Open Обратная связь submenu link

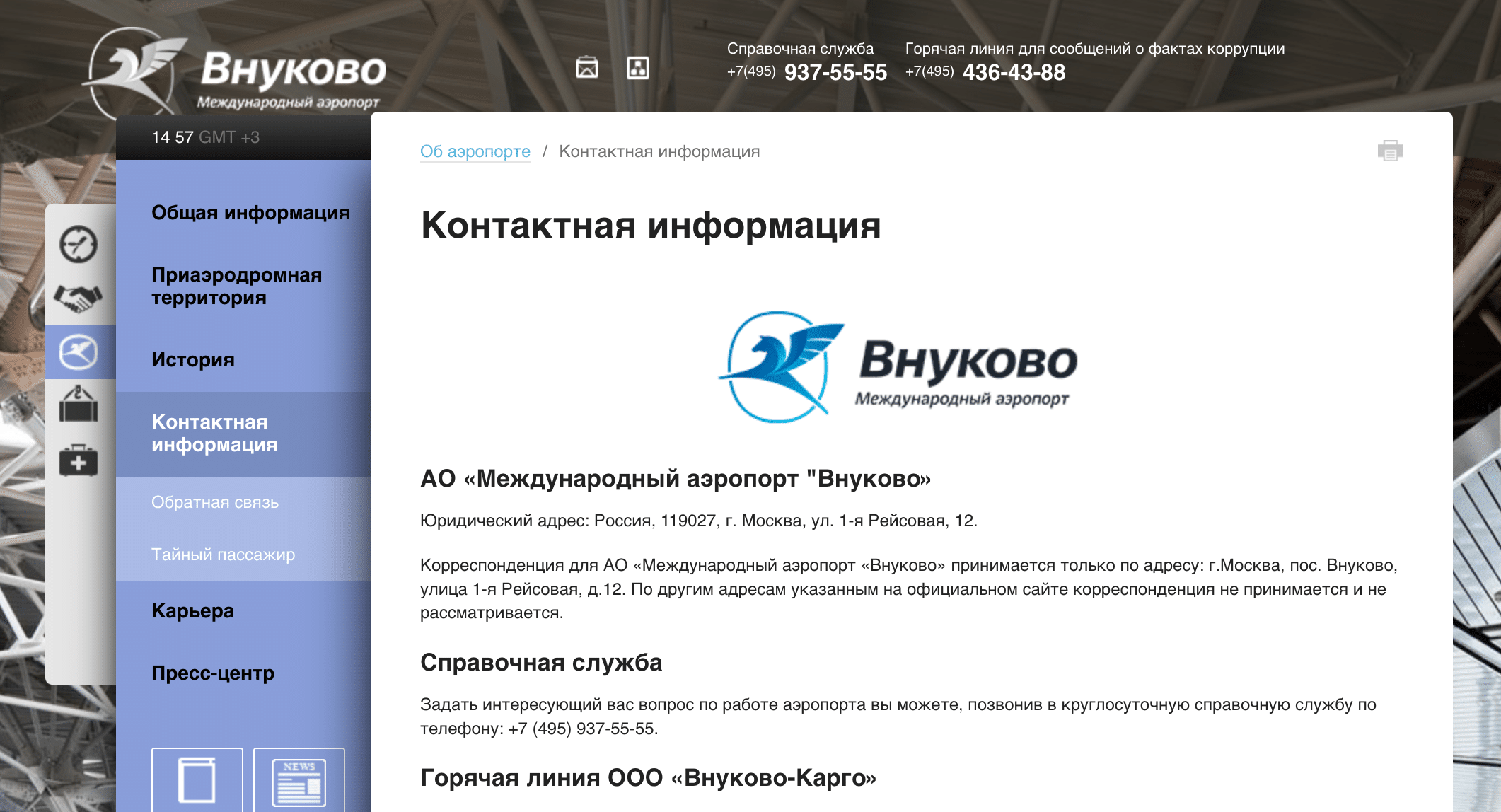(215, 502)
